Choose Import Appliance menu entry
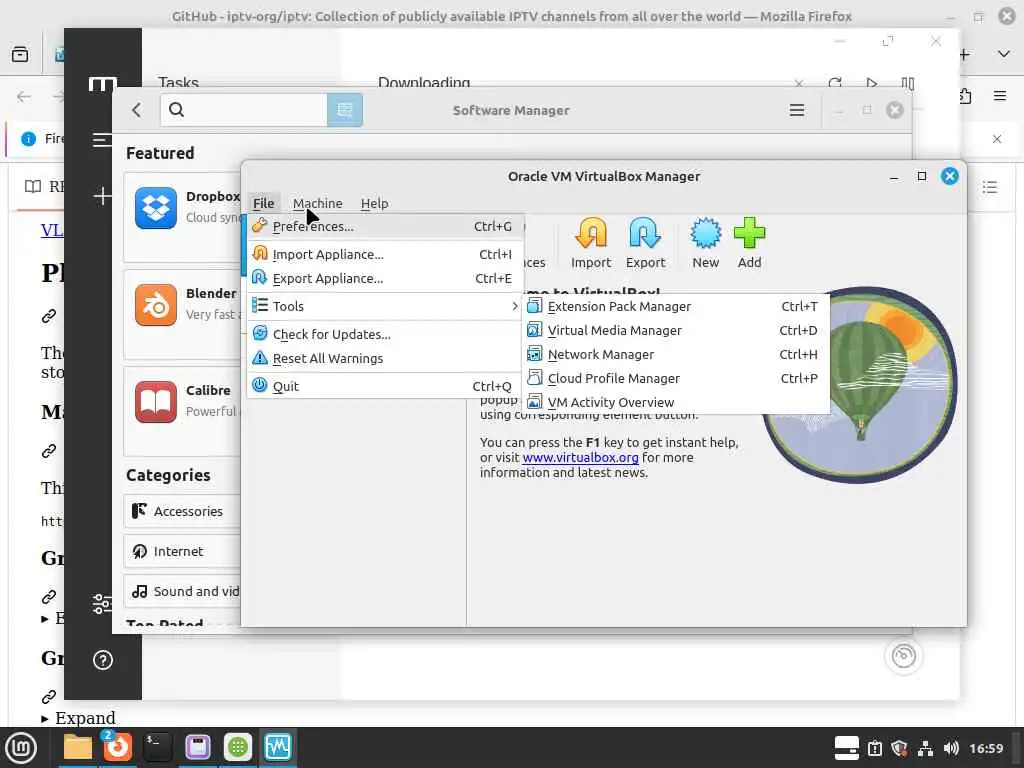 click(x=385, y=254)
